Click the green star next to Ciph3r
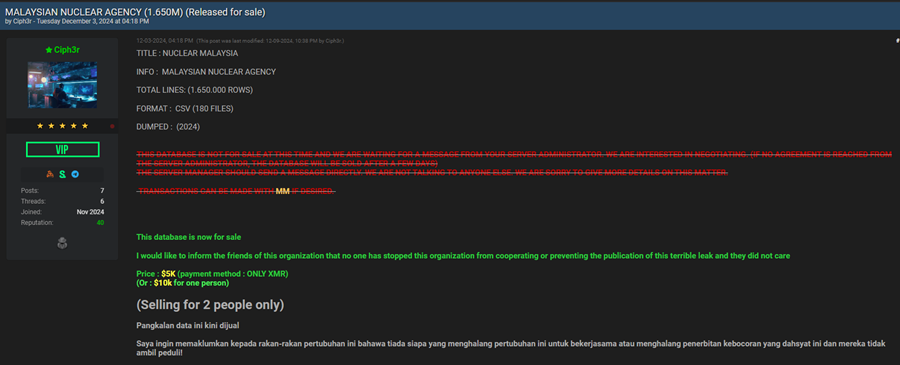This screenshot has height=365, width=900. click(x=49, y=51)
